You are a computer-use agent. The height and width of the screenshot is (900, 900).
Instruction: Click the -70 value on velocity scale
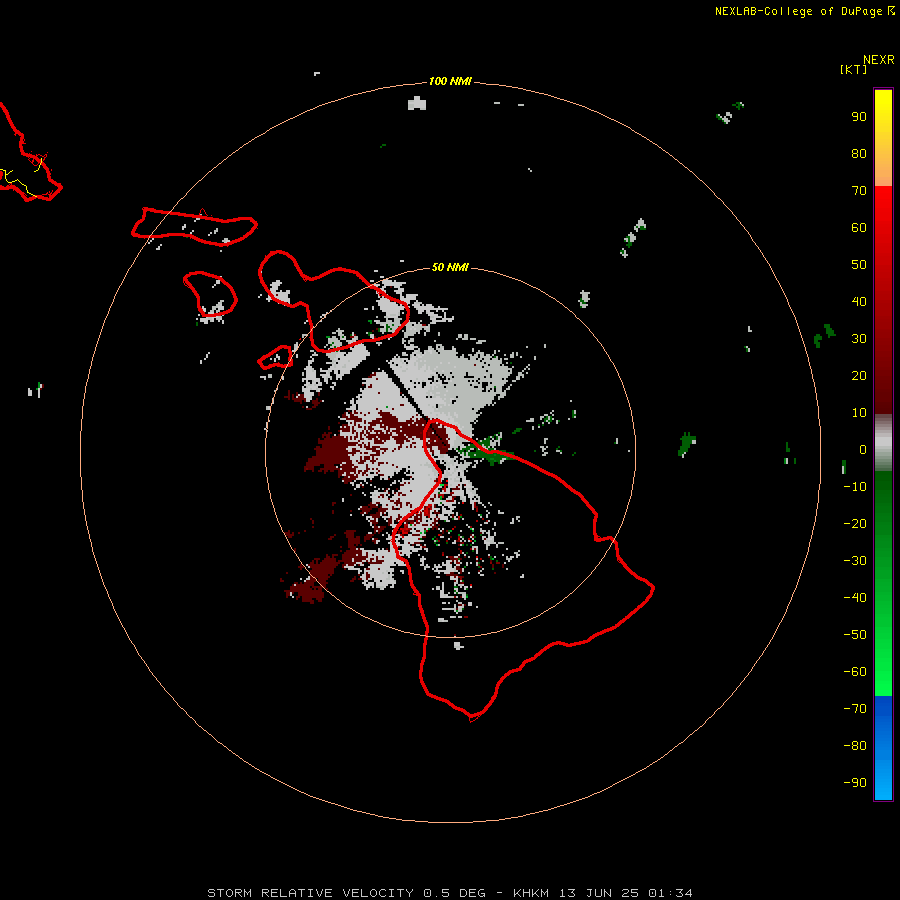tap(855, 709)
